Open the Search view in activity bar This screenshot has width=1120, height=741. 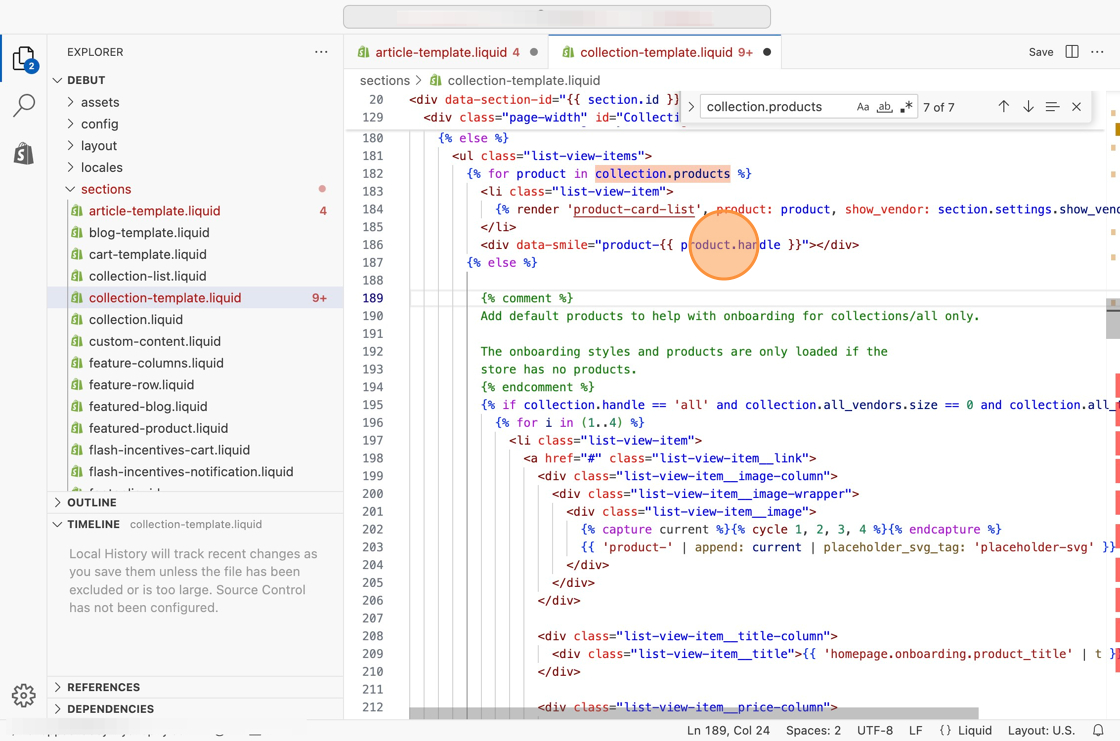click(24, 105)
